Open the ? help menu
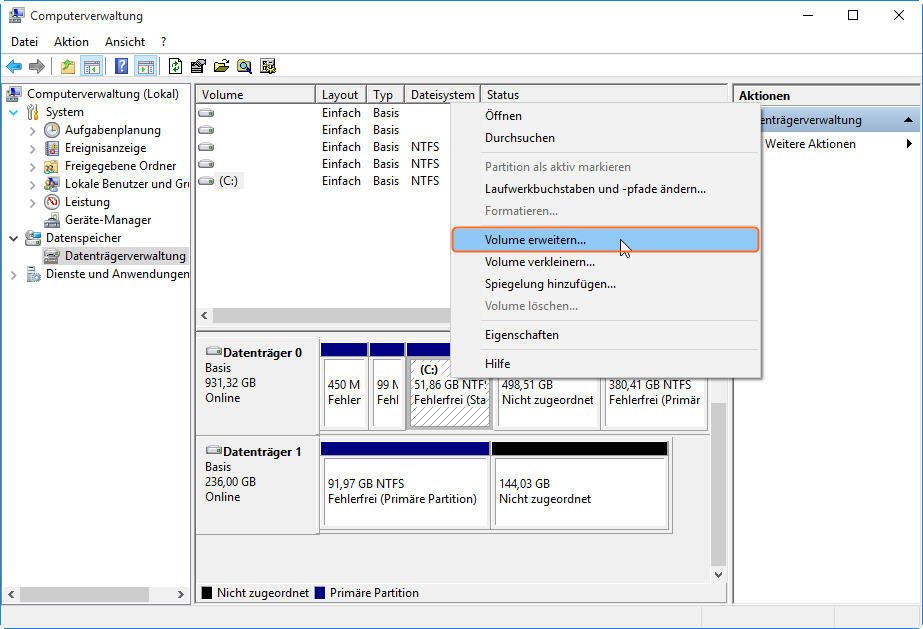The height and width of the screenshot is (629, 923). click(163, 42)
